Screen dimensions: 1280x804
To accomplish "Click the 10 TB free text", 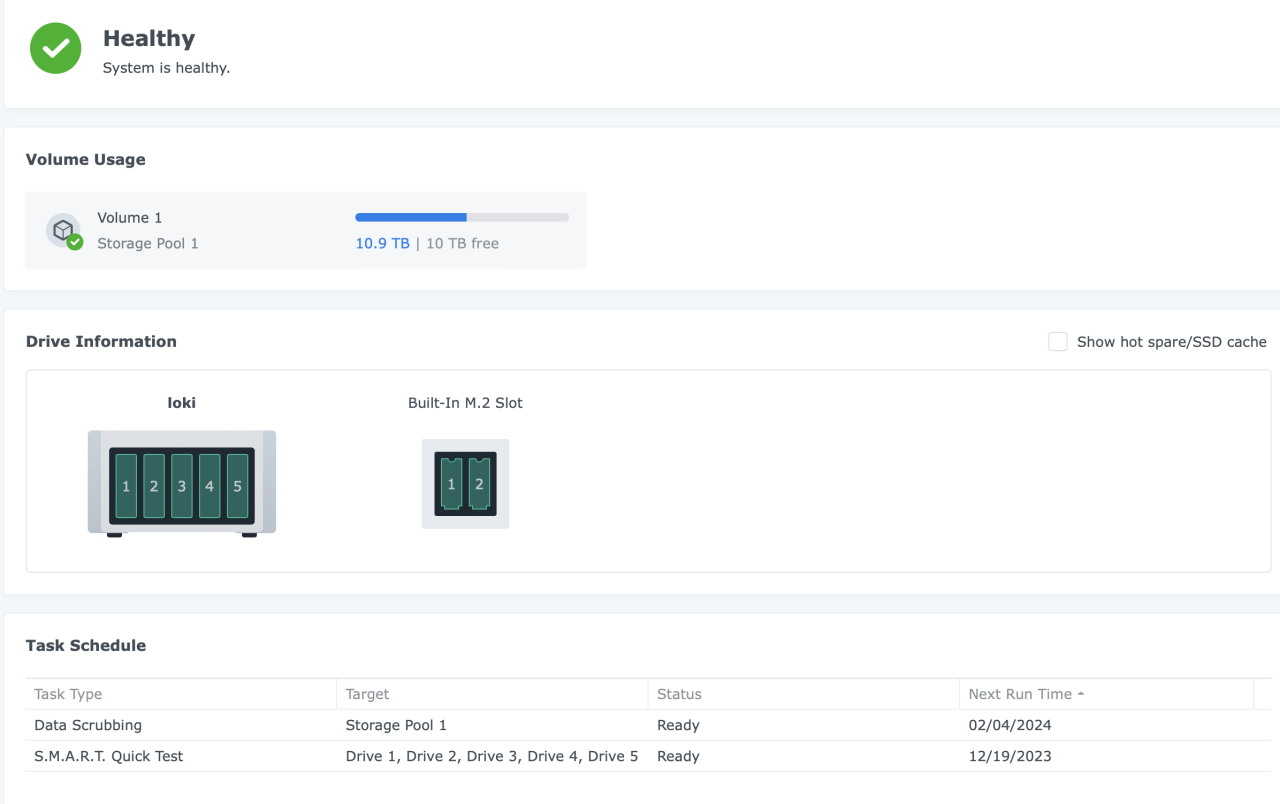I will tap(462, 243).
